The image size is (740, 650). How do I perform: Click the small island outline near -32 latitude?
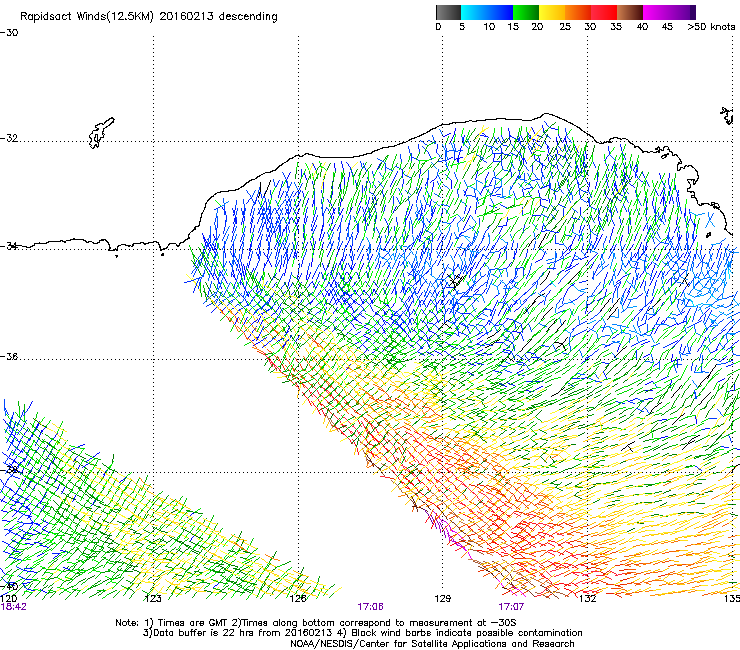pyautogui.click(x=101, y=133)
